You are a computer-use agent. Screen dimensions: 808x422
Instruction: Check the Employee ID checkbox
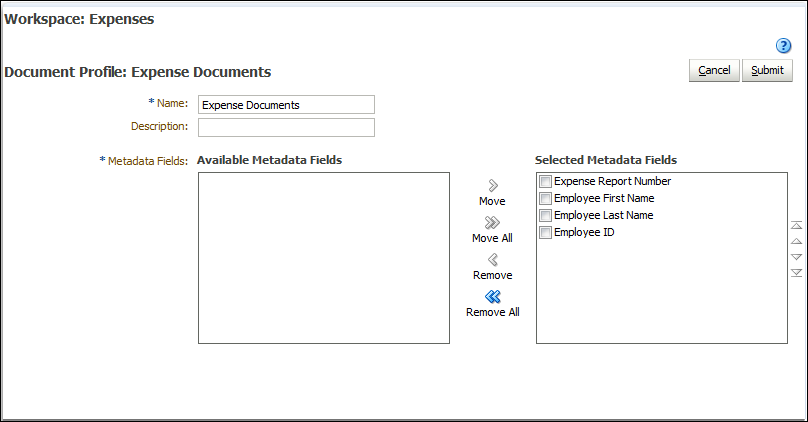pos(545,232)
